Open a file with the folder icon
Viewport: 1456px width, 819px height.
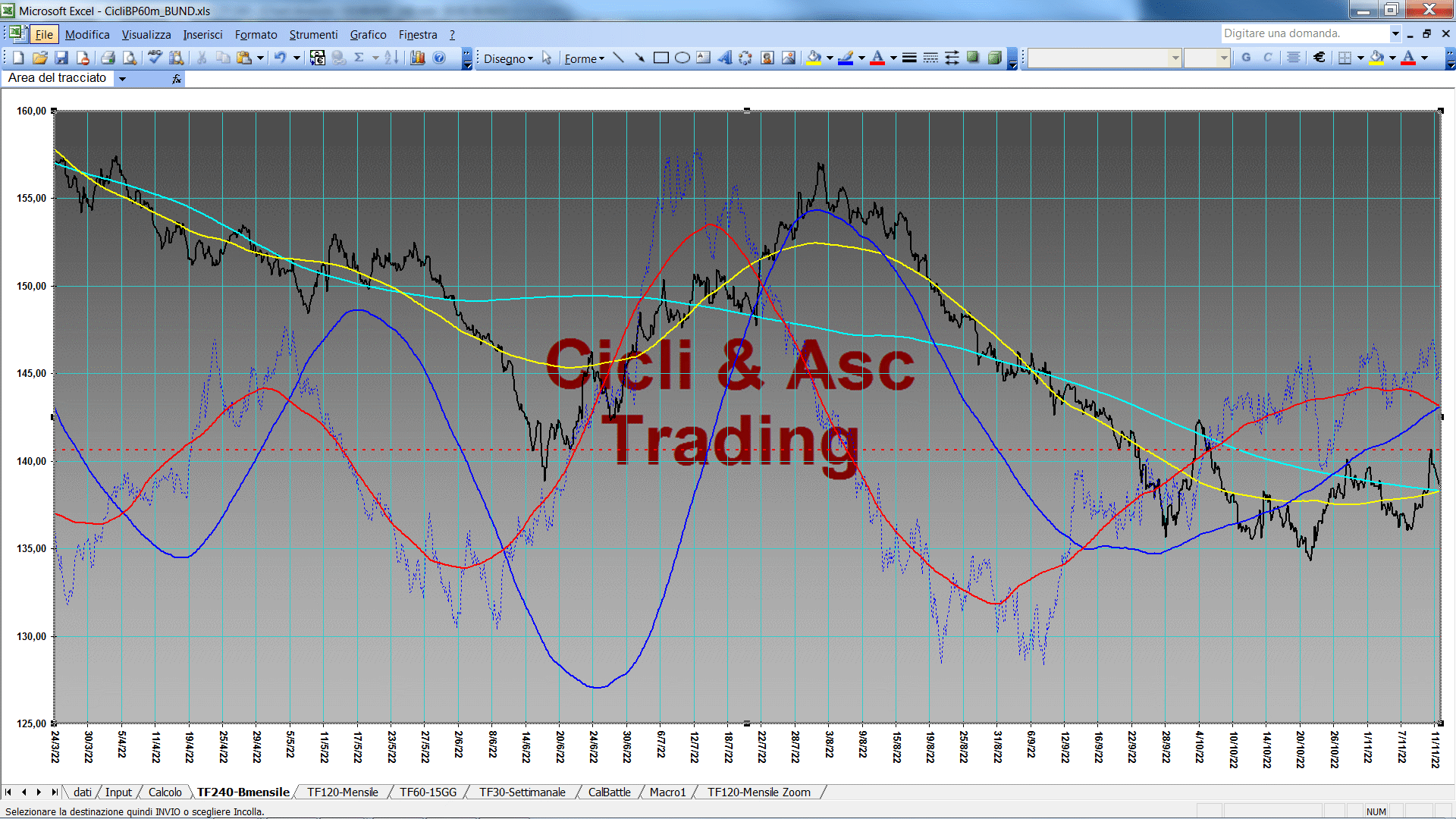(40, 58)
